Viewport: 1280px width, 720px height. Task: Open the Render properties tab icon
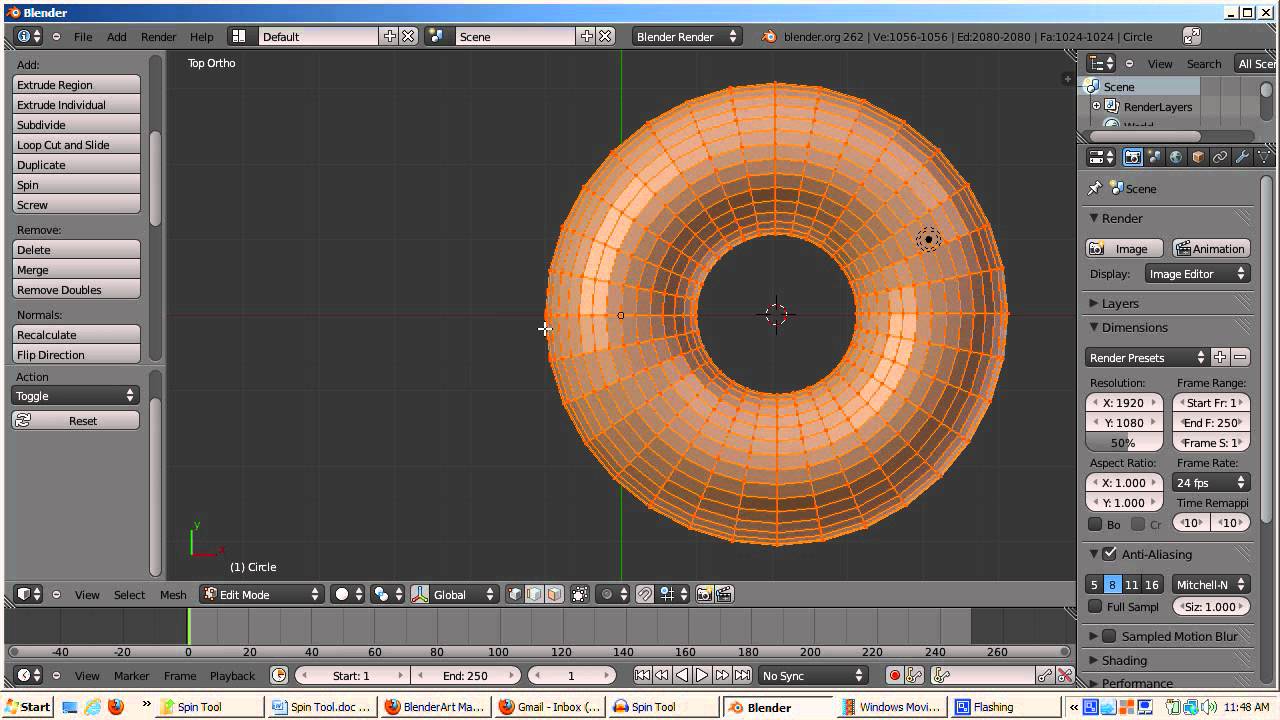1132,157
